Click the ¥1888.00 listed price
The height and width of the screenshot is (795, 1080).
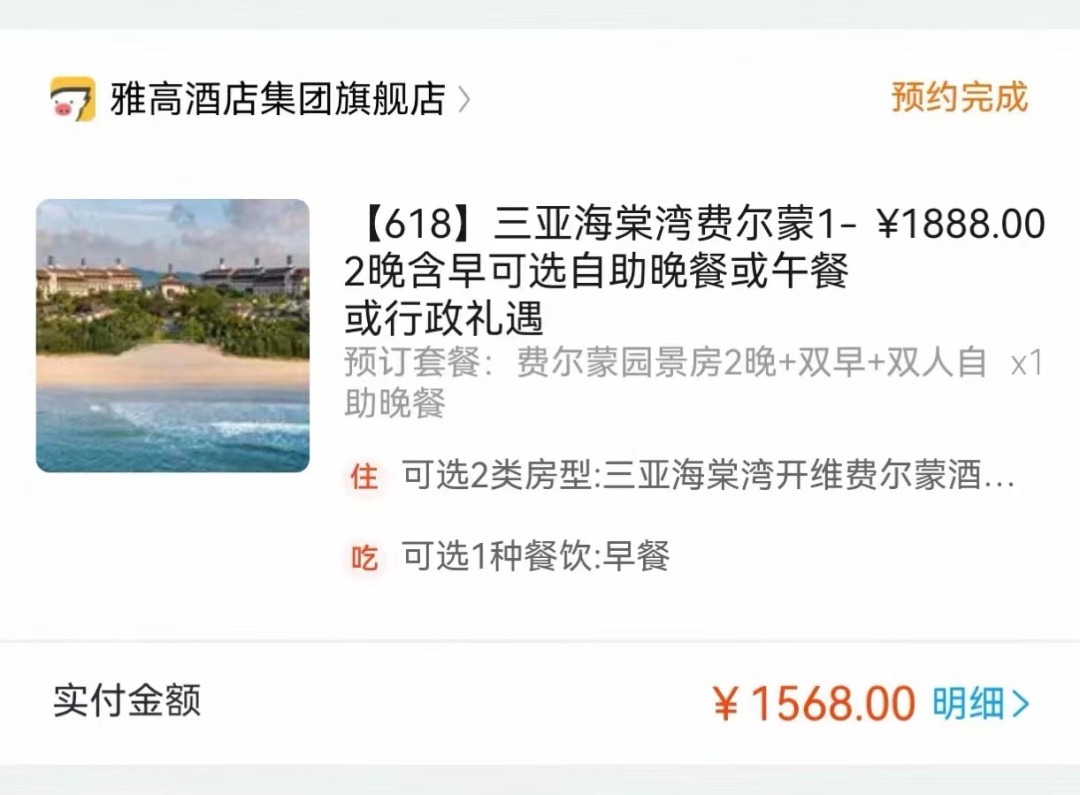[x=962, y=224]
